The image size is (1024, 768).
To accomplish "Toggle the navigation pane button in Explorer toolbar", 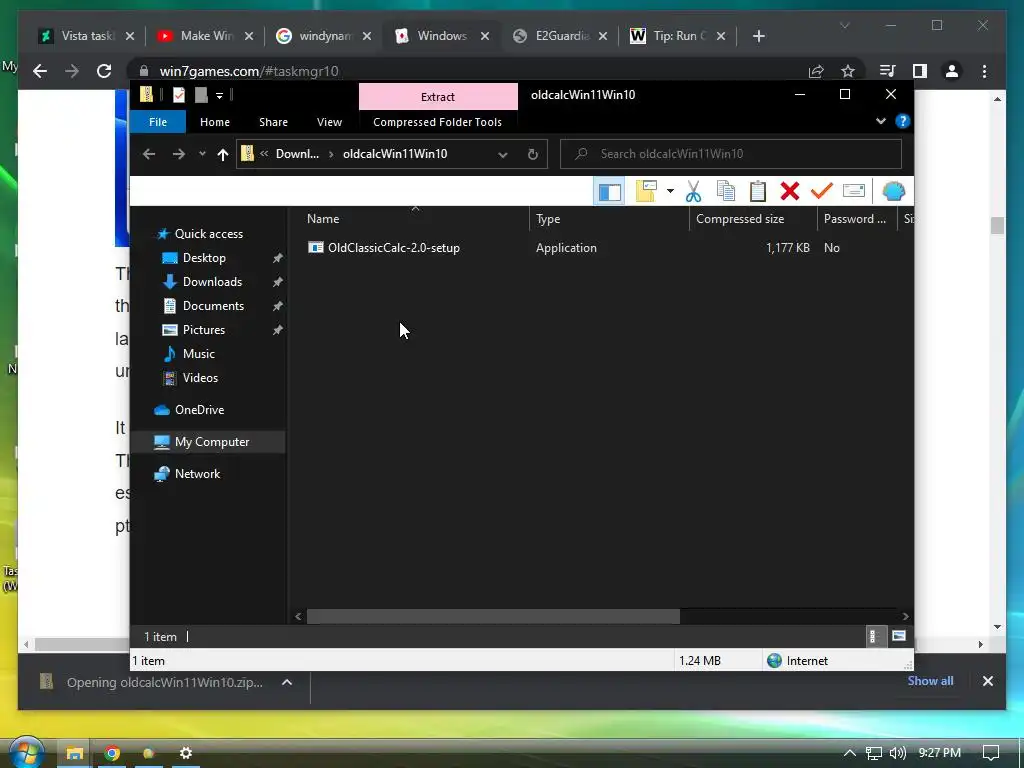I will coord(609,192).
